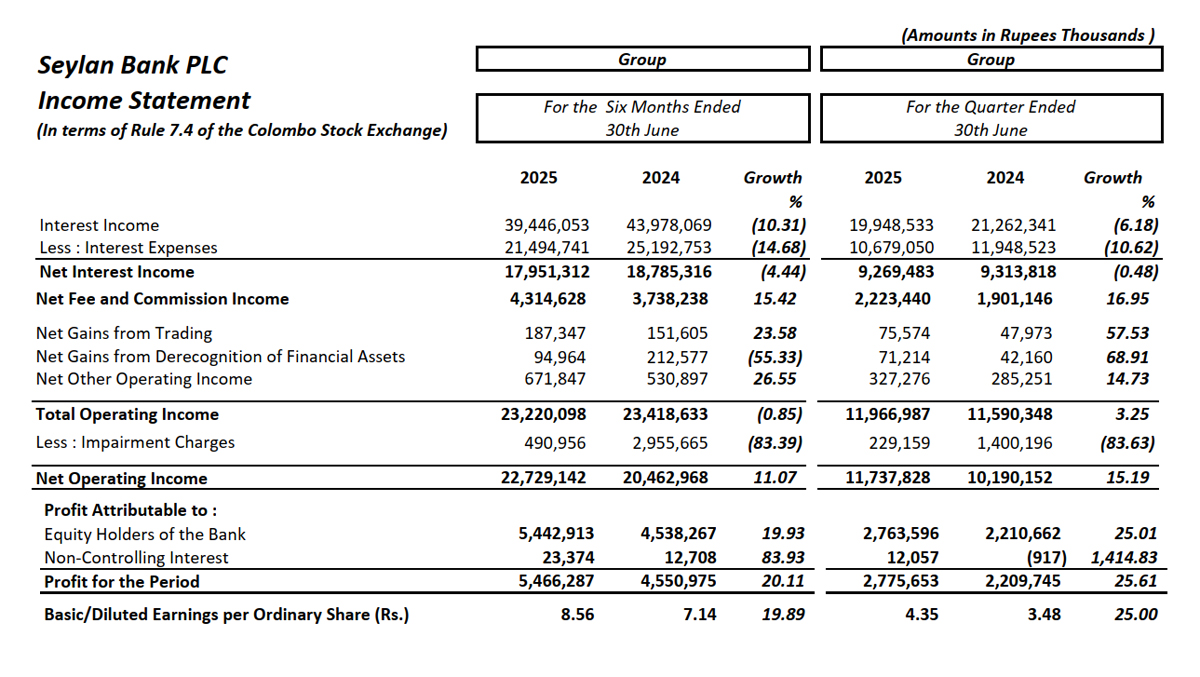This screenshot has height=677, width=1200.
Task: Select the 'Interest Income' row label
Action: point(99,225)
